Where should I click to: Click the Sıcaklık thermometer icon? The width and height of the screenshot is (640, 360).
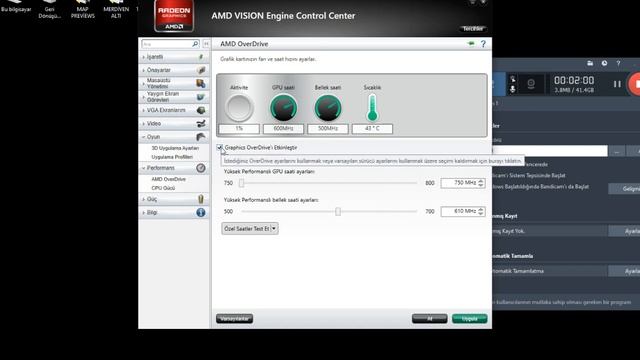point(372,108)
